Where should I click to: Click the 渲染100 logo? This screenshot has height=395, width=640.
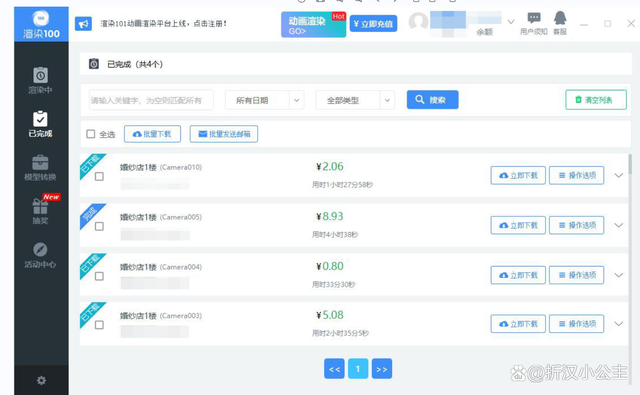pyautogui.click(x=41, y=24)
